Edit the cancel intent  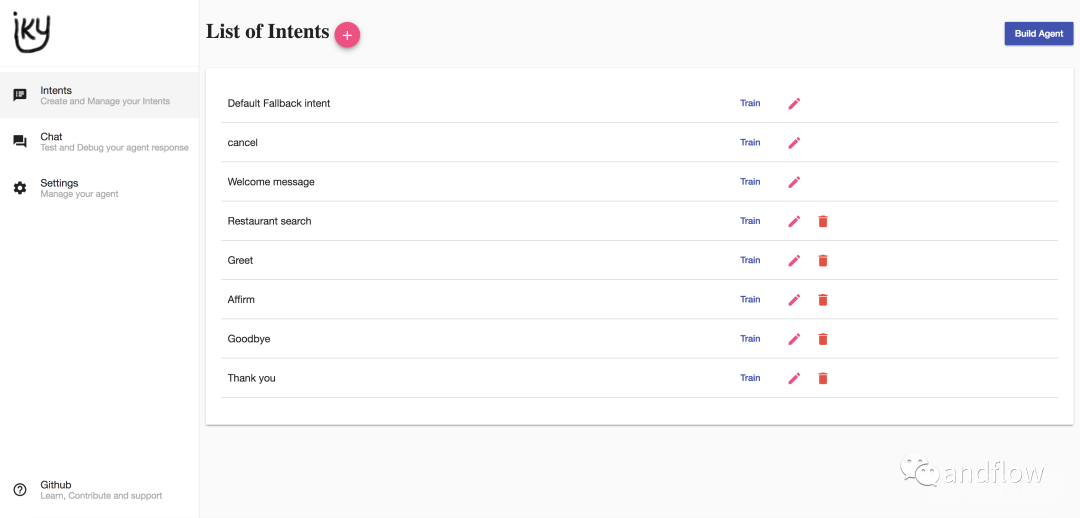794,143
